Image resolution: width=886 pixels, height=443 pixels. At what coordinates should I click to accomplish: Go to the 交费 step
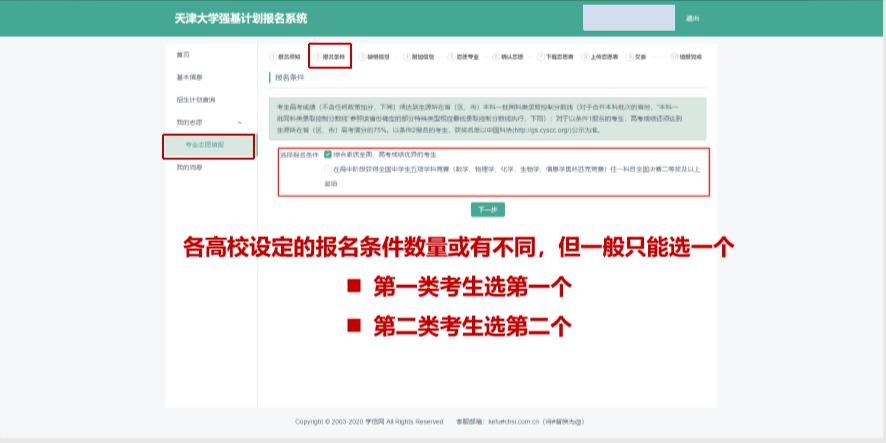(x=637, y=57)
